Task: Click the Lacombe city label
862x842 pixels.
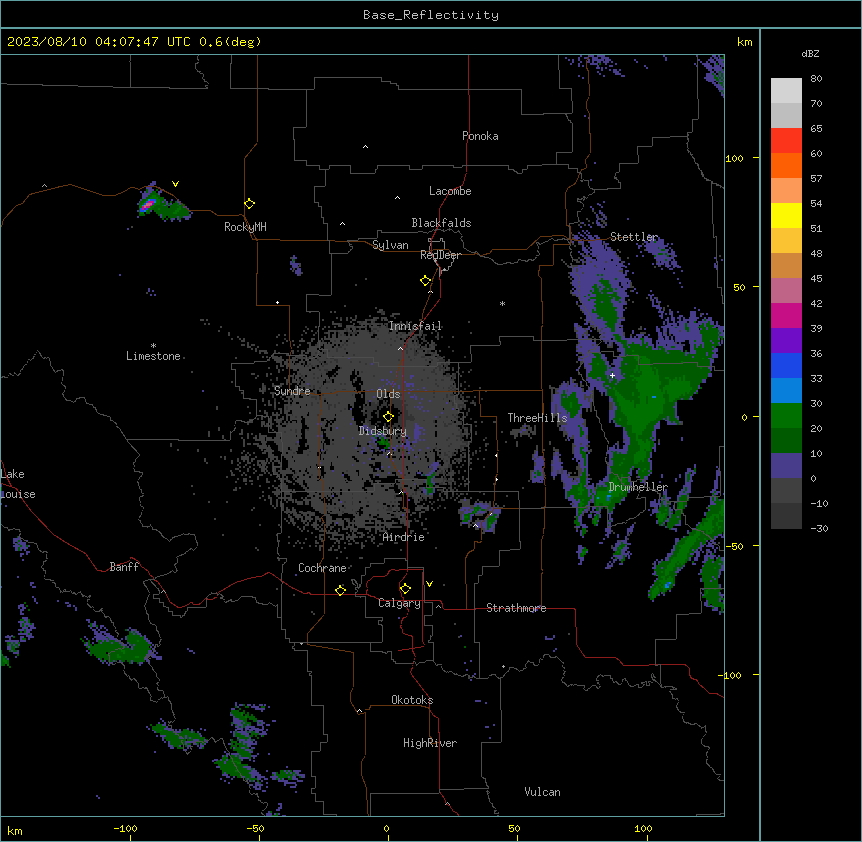Action: 450,191
